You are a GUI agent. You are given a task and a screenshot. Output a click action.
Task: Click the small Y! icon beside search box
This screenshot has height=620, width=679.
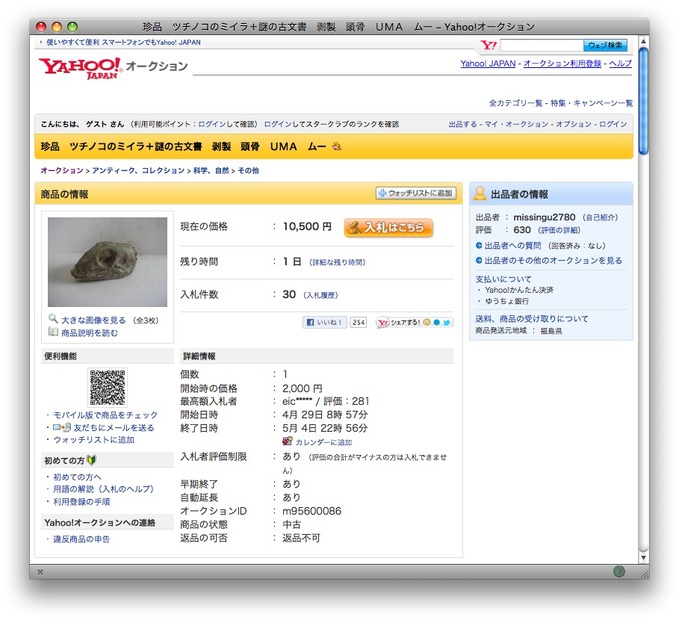tap(488, 45)
